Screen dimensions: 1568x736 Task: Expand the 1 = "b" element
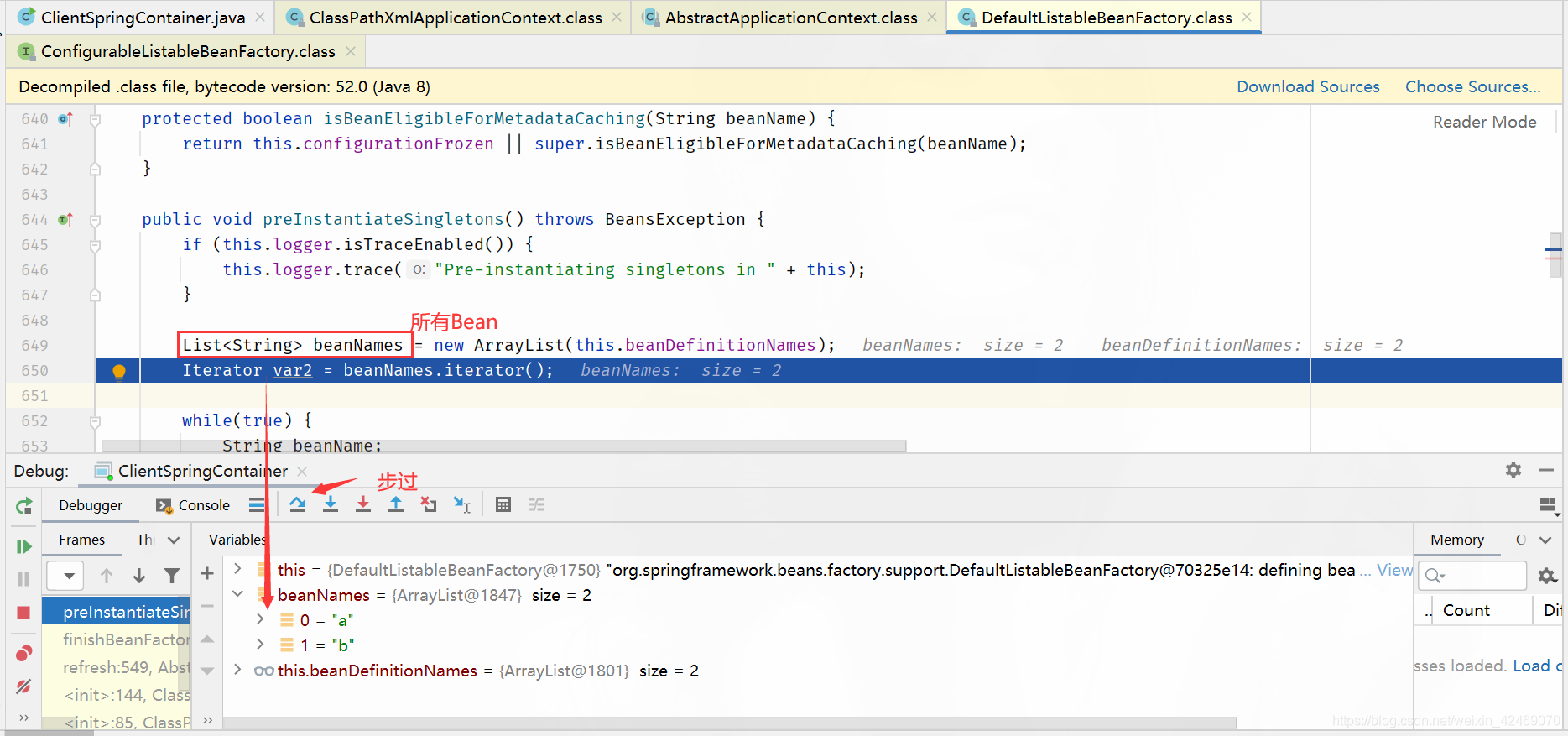(x=260, y=645)
